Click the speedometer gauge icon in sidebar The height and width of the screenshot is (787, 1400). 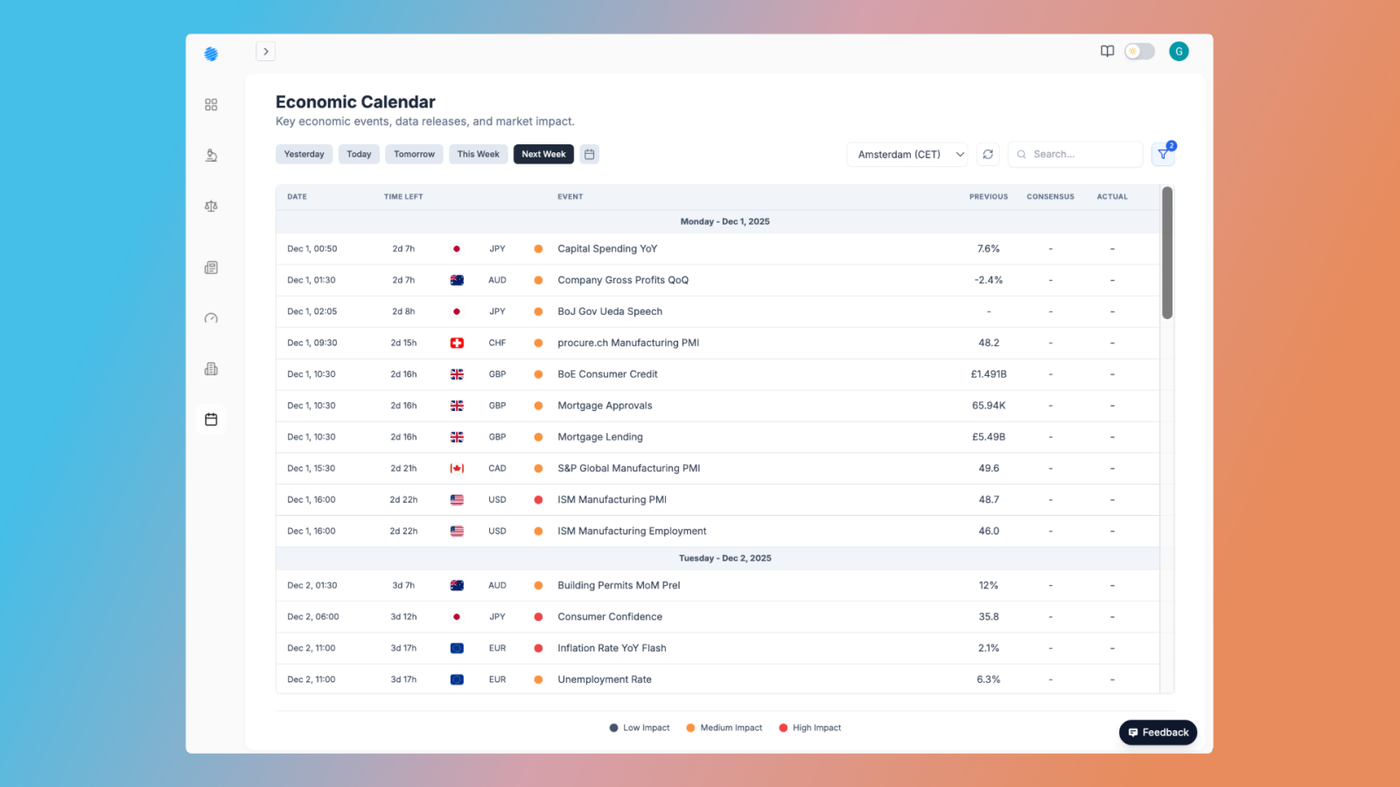click(211, 319)
